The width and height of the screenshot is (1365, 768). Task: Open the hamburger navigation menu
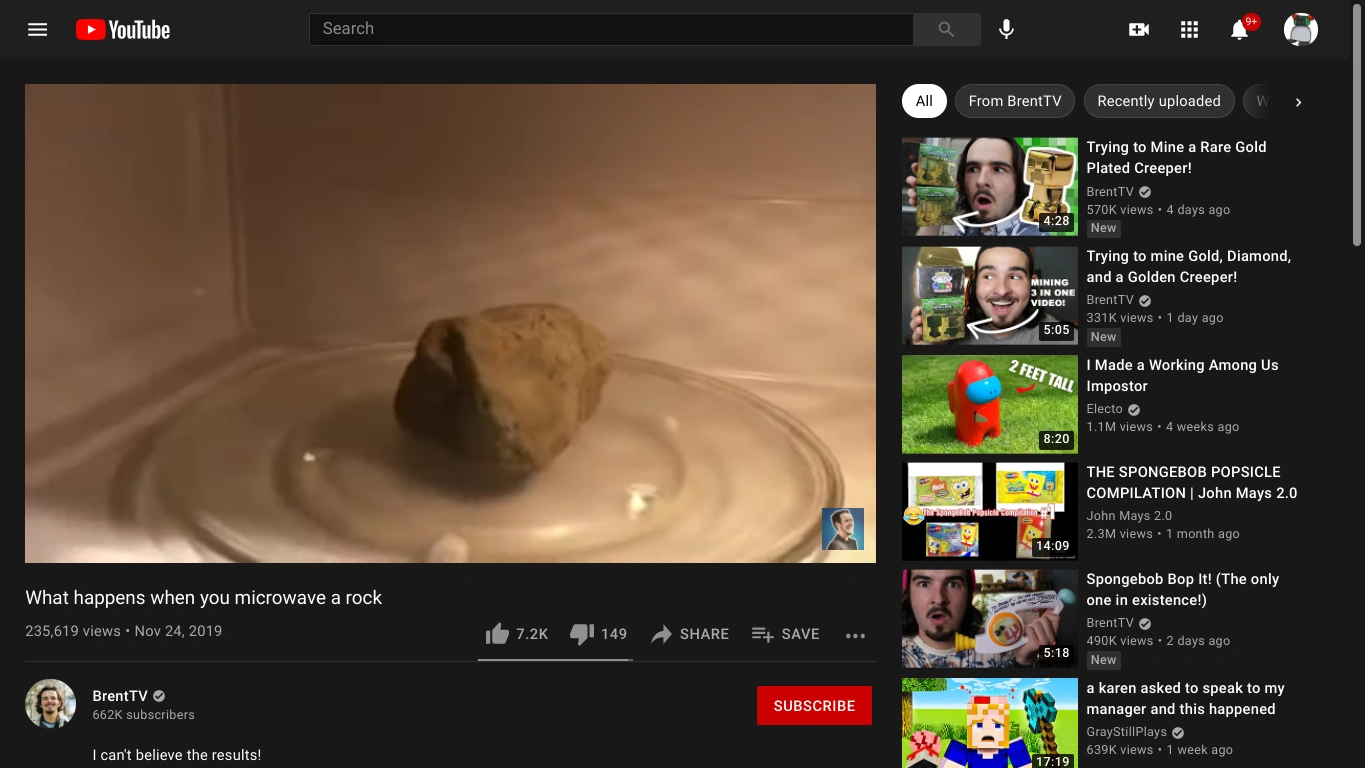click(37, 29)
